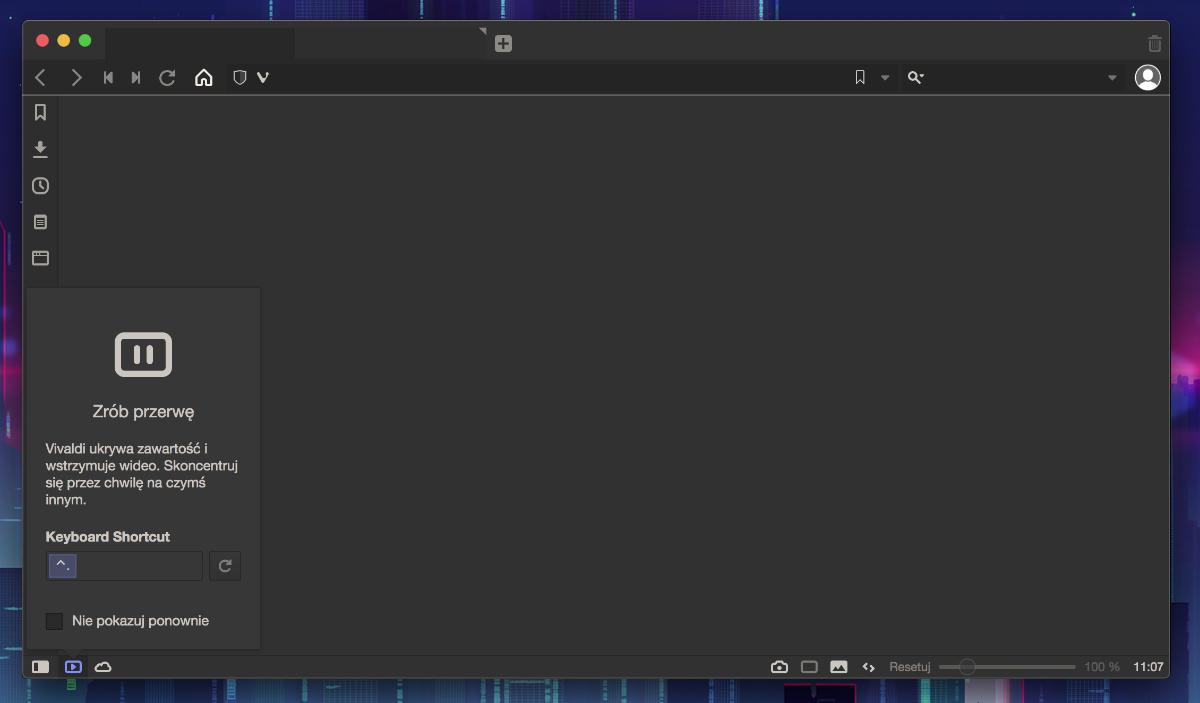Select the open blank tab
This screenshot has height=703, width=1200.
[200, 44]
